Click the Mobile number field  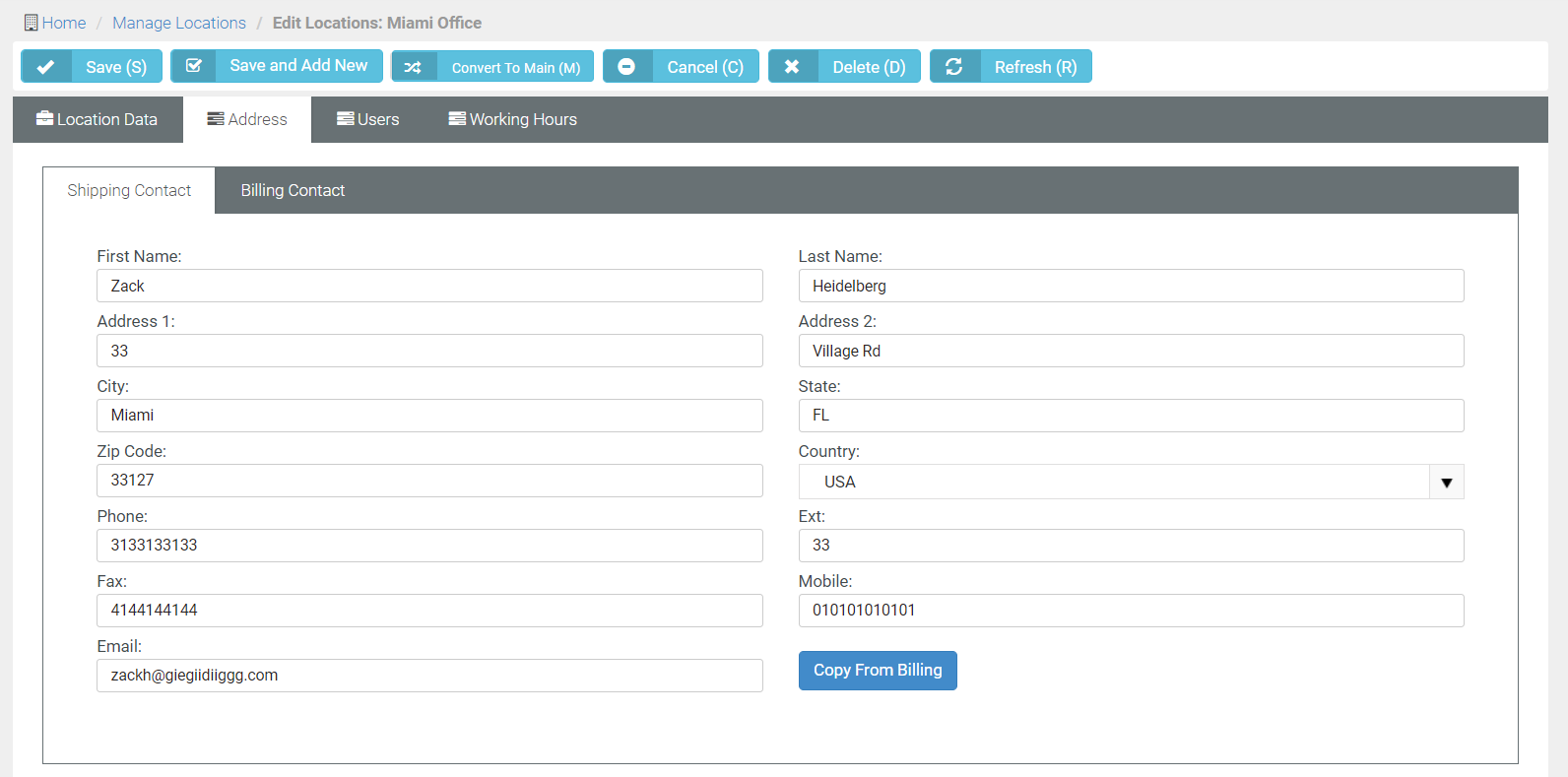[1131, 611]
